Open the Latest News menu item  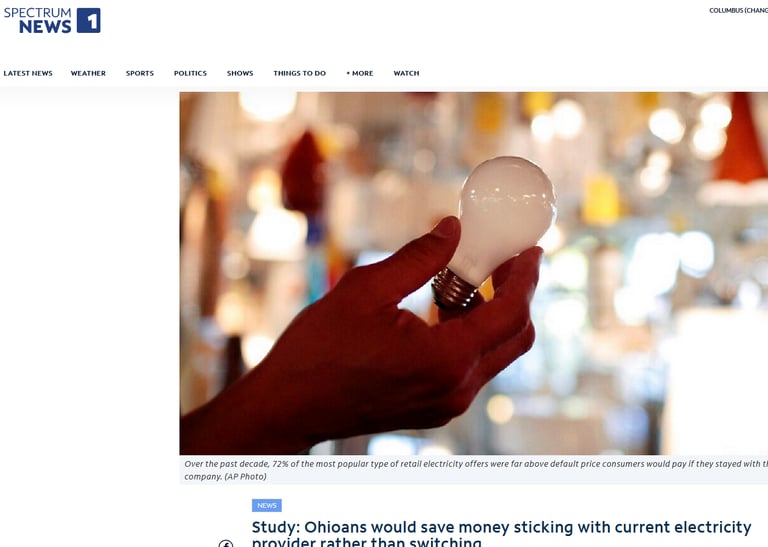pos(28,73)
